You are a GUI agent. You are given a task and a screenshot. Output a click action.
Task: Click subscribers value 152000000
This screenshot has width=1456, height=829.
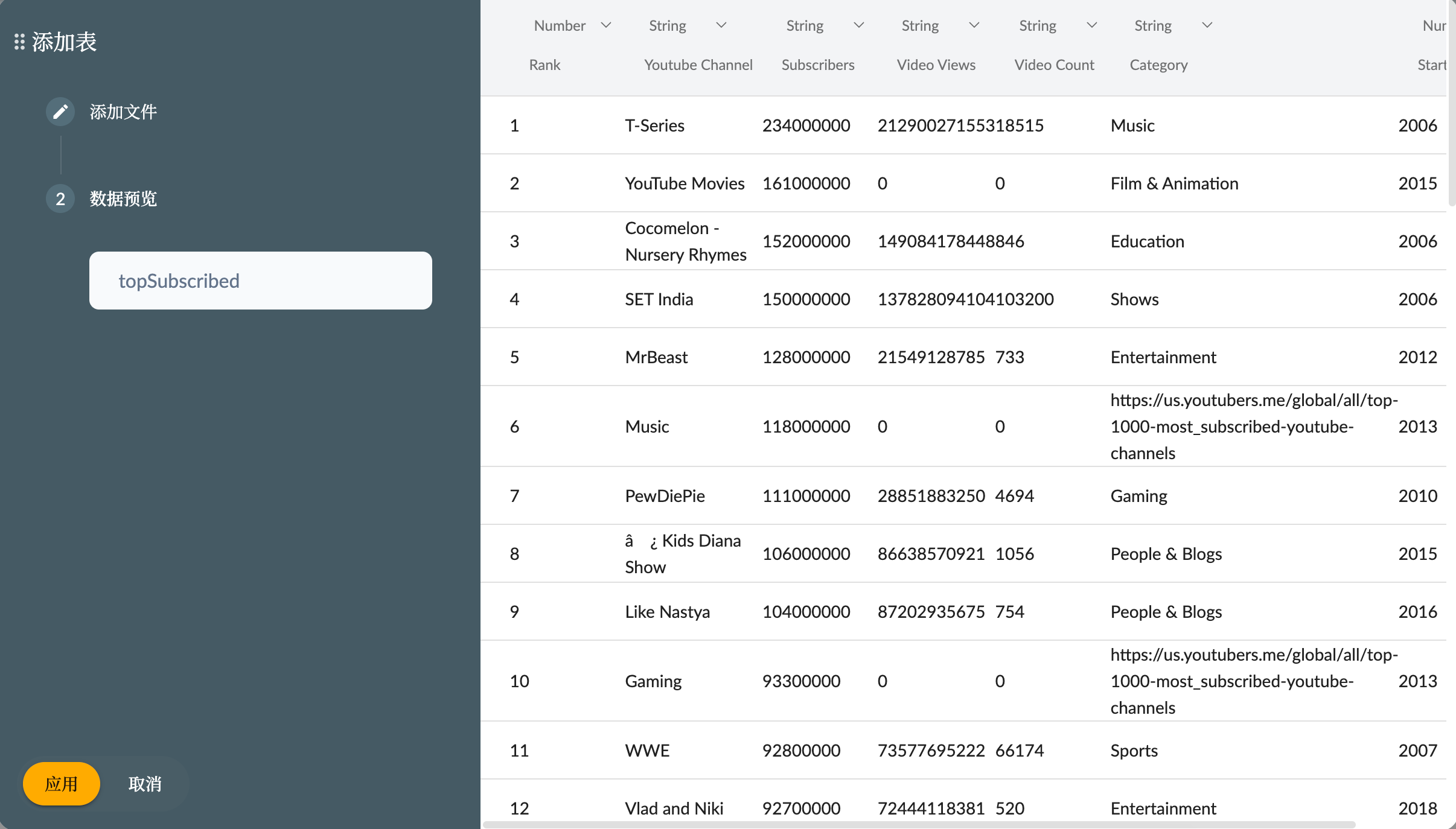(x=806, y=241)
